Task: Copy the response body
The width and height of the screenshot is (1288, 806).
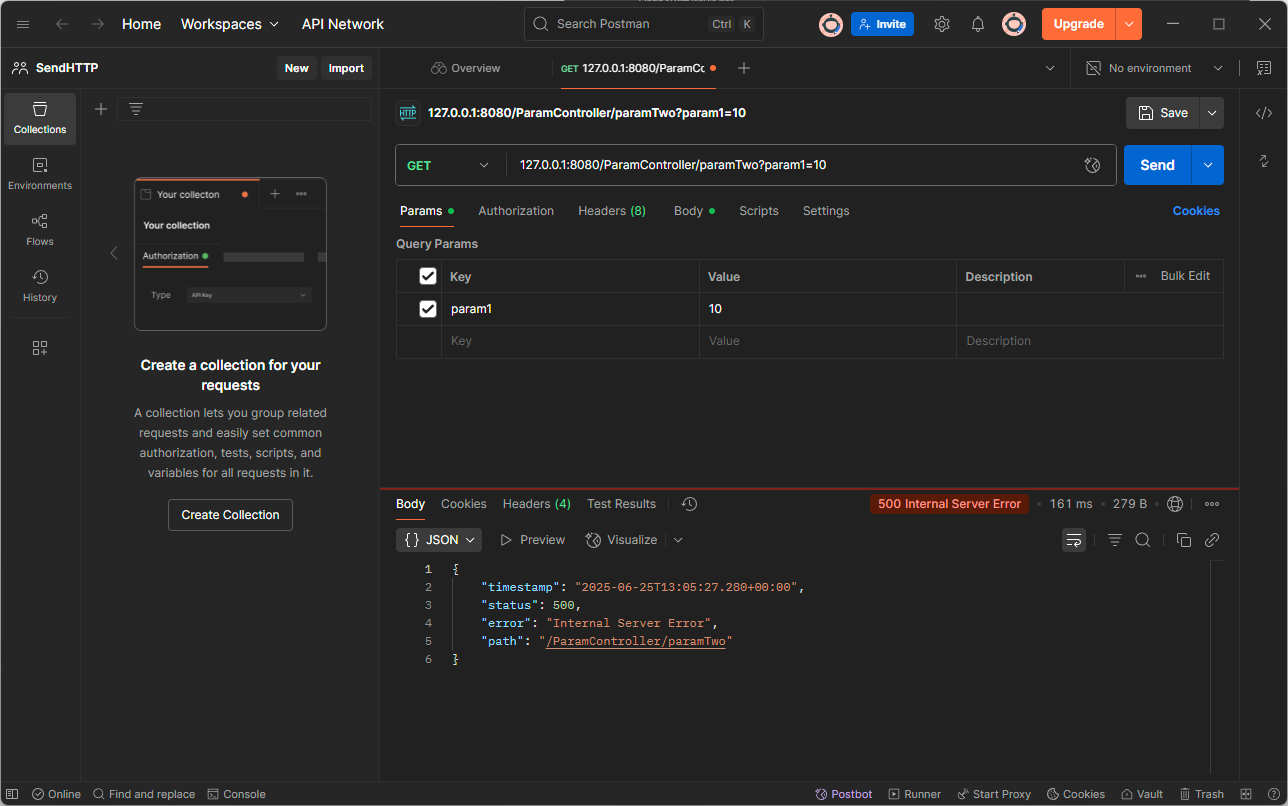Action: click(1184, 540)
